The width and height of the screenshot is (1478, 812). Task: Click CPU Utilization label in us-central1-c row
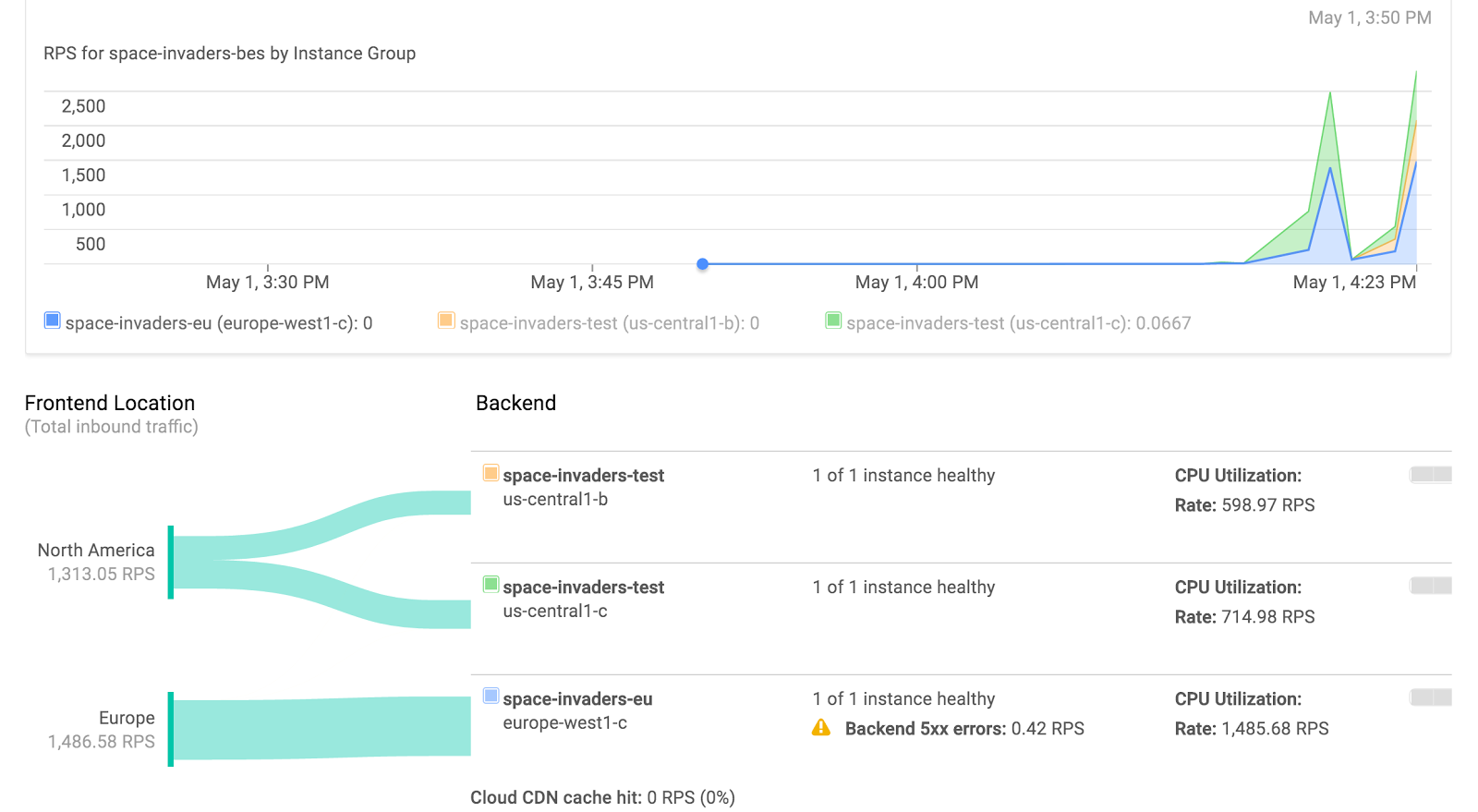1238,588
